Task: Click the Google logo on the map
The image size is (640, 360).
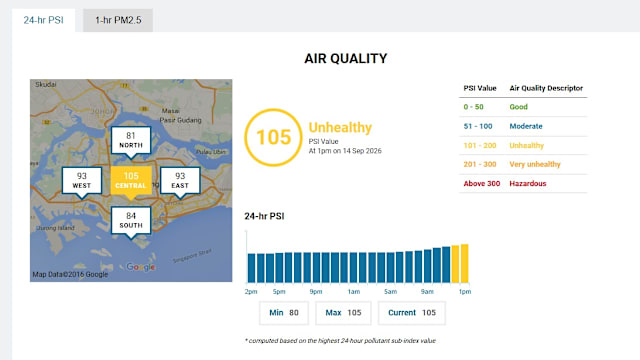Action: [x=140, y=267]
